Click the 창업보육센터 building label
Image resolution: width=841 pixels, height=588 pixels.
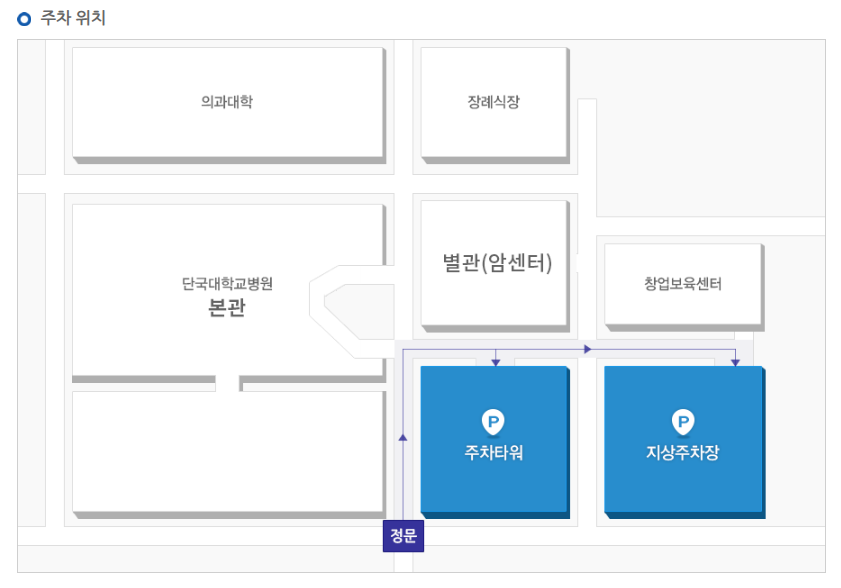(683, 283)
